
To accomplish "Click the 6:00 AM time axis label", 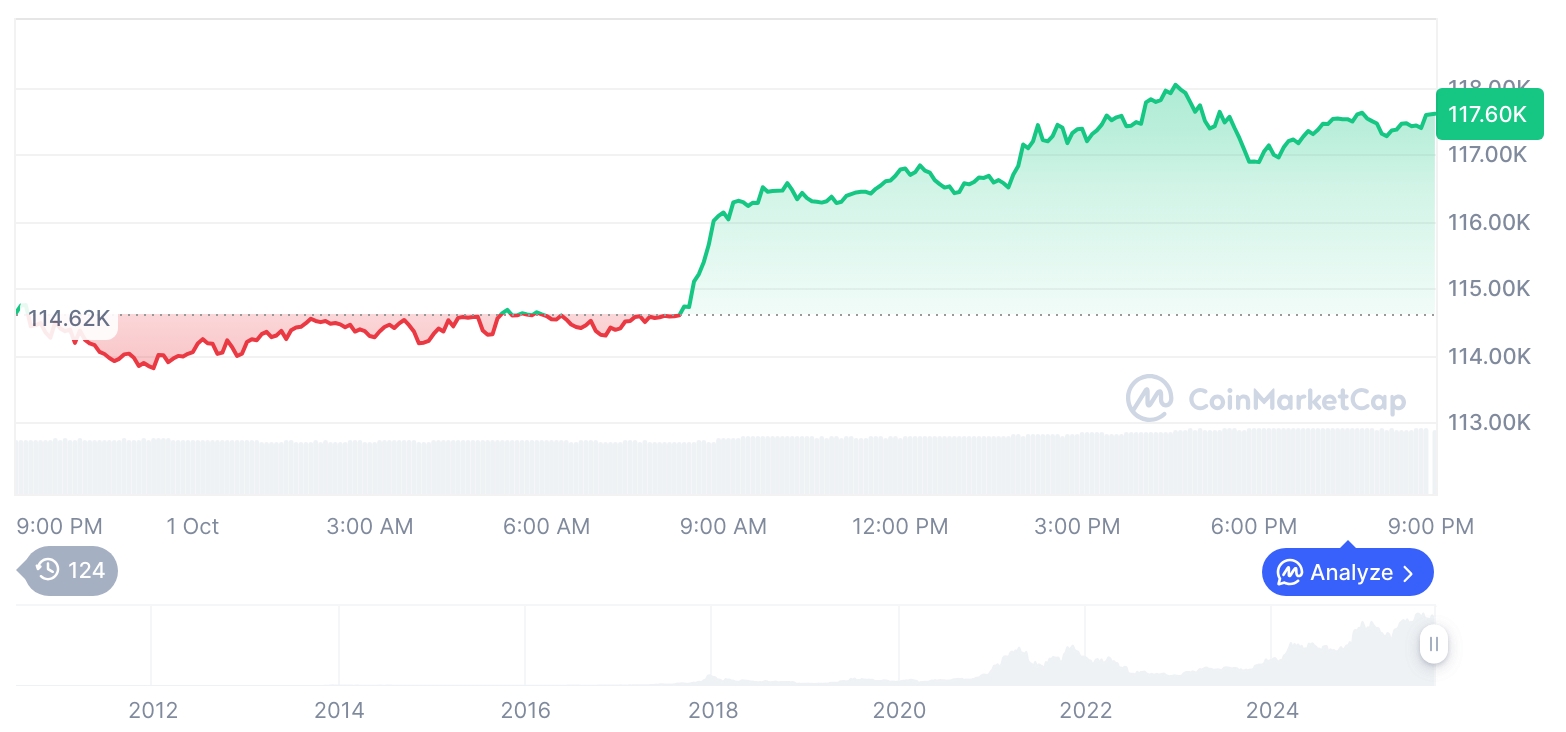I will [x=546, y=526].
